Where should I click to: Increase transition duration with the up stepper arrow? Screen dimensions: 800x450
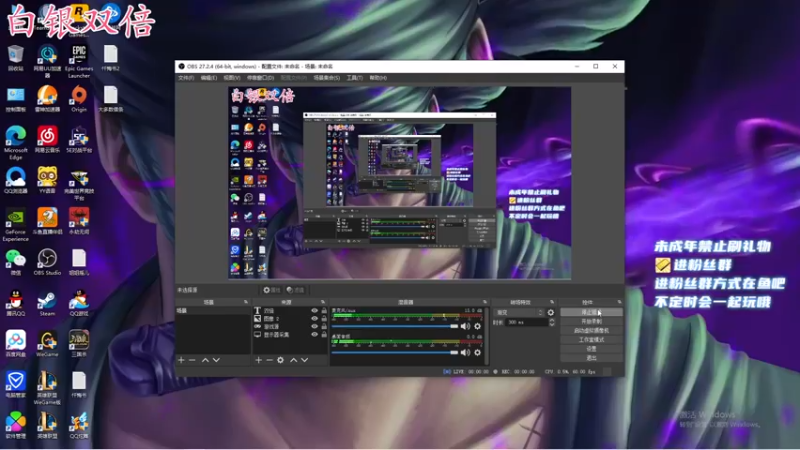coord(552,320)
